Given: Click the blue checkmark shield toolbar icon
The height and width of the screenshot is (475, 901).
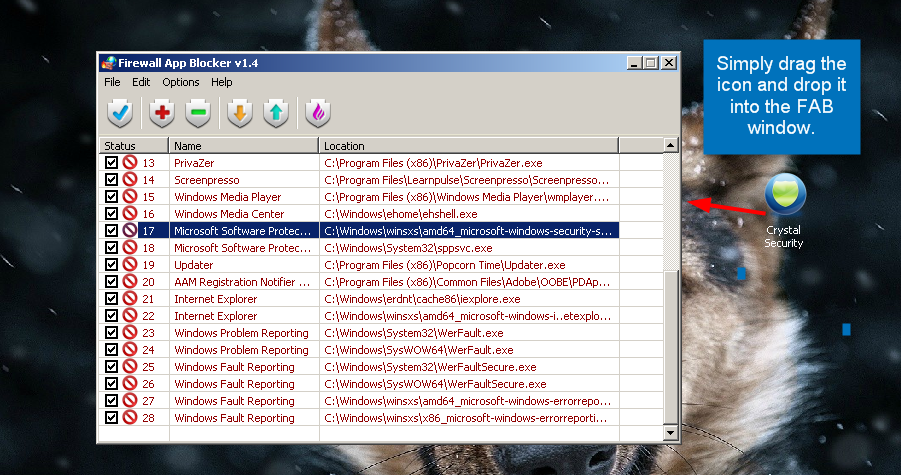Looking at the screenshot, I should (120, 113).
